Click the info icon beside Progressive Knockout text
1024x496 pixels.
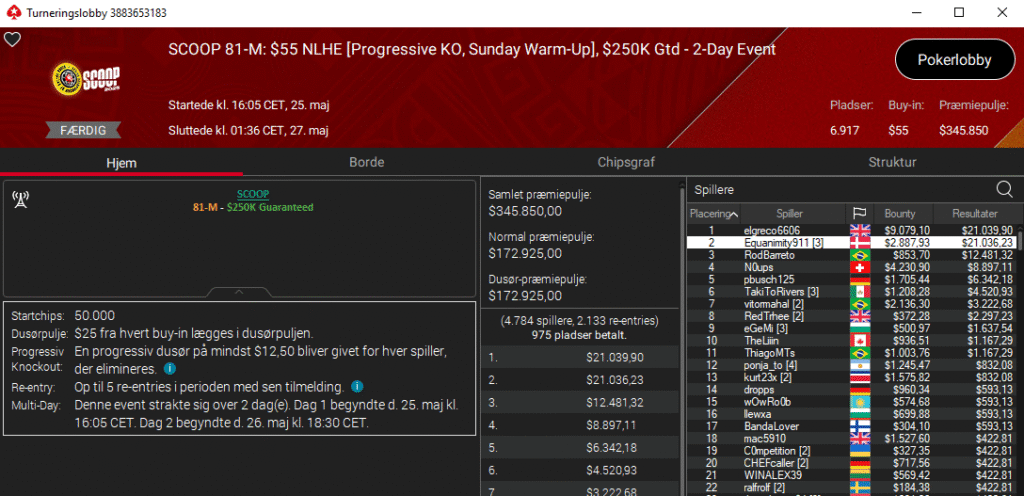pos(170,369)
